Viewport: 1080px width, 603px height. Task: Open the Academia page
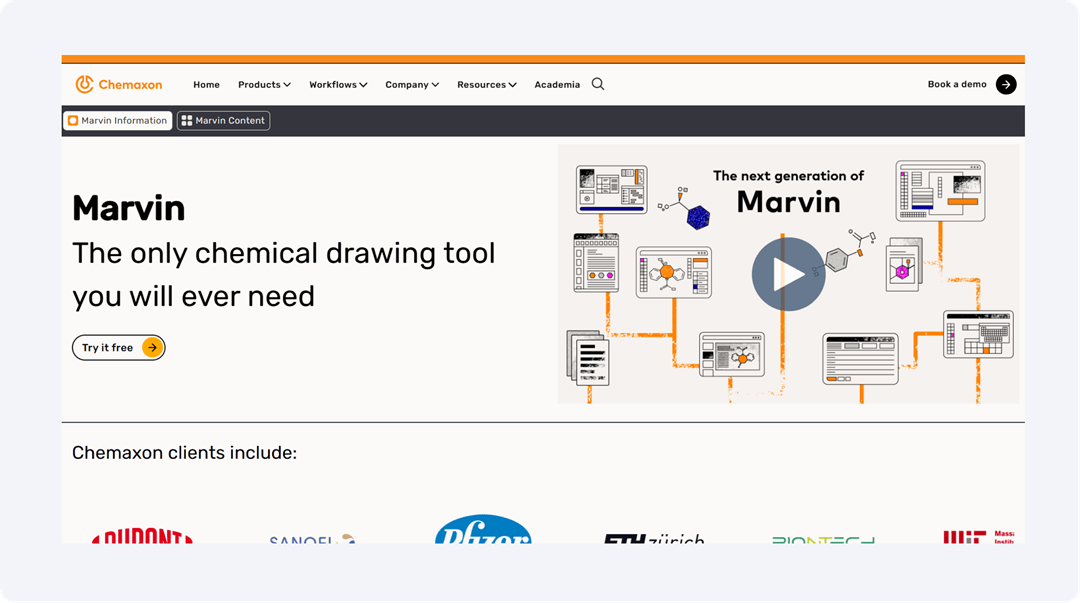tap(557, 85)
